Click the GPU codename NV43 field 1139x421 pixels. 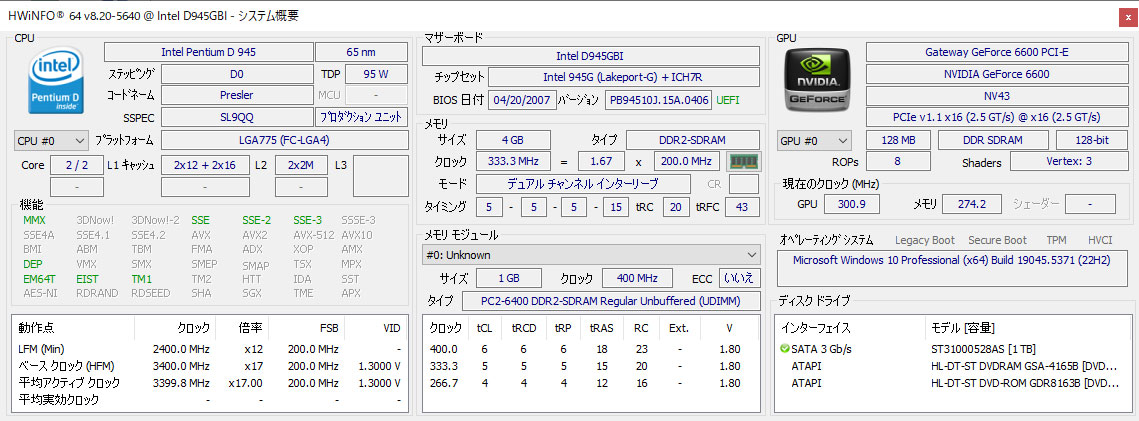coord(997,96)
